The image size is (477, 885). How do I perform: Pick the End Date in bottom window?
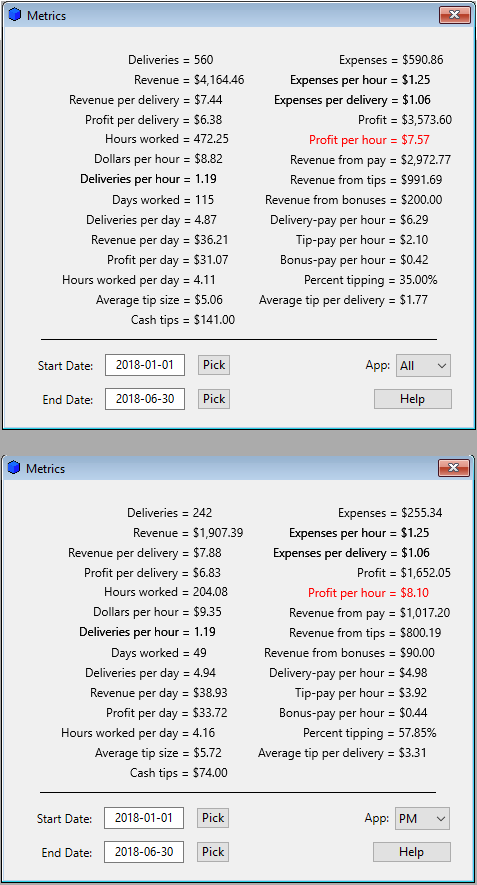coord(213,852)
